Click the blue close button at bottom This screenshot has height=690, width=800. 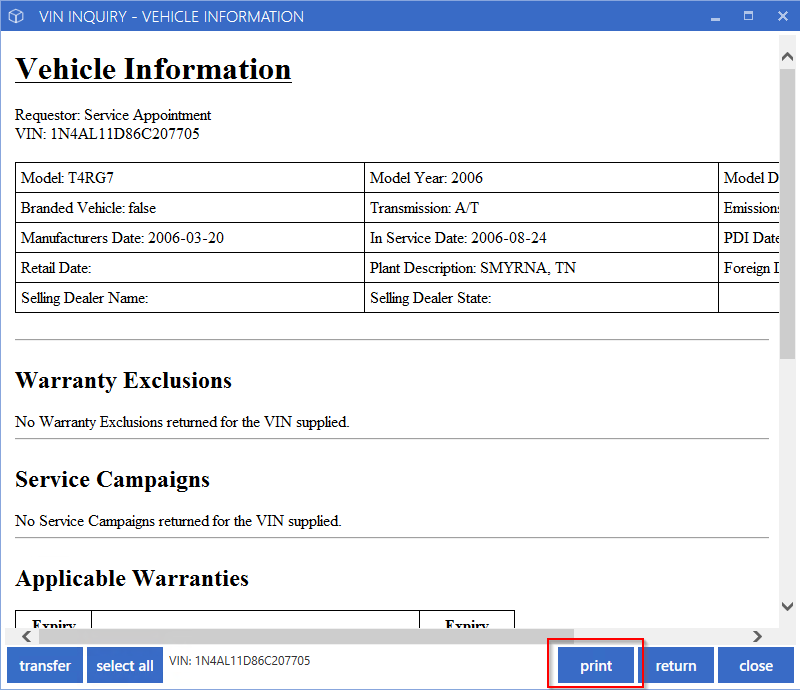point(756,665)
